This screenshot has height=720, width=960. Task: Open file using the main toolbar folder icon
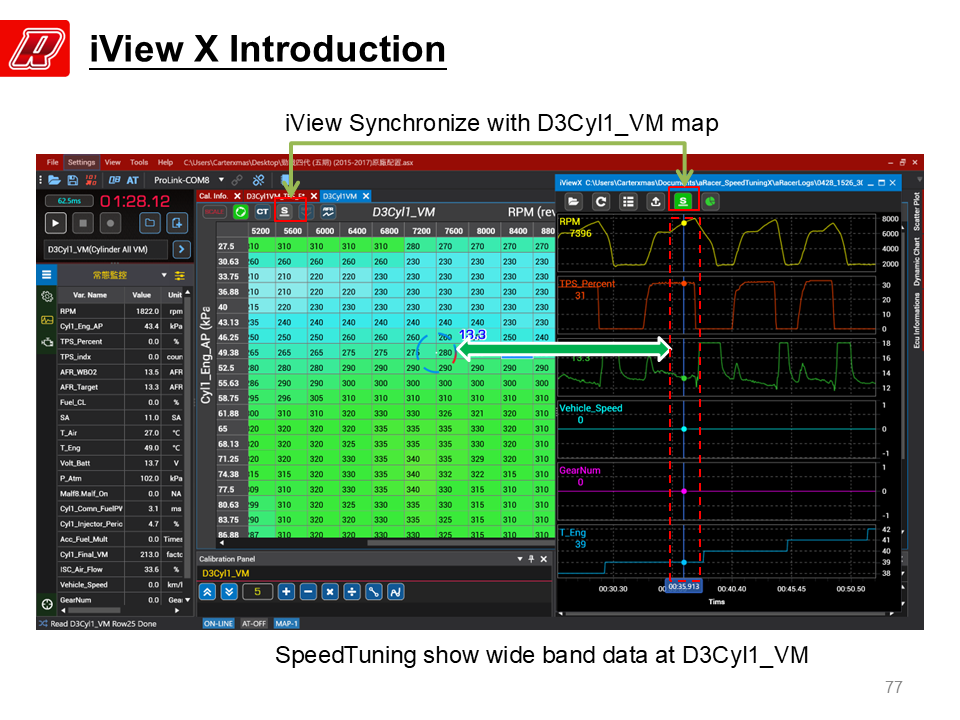pyautogui.click(x=54, y=180)
